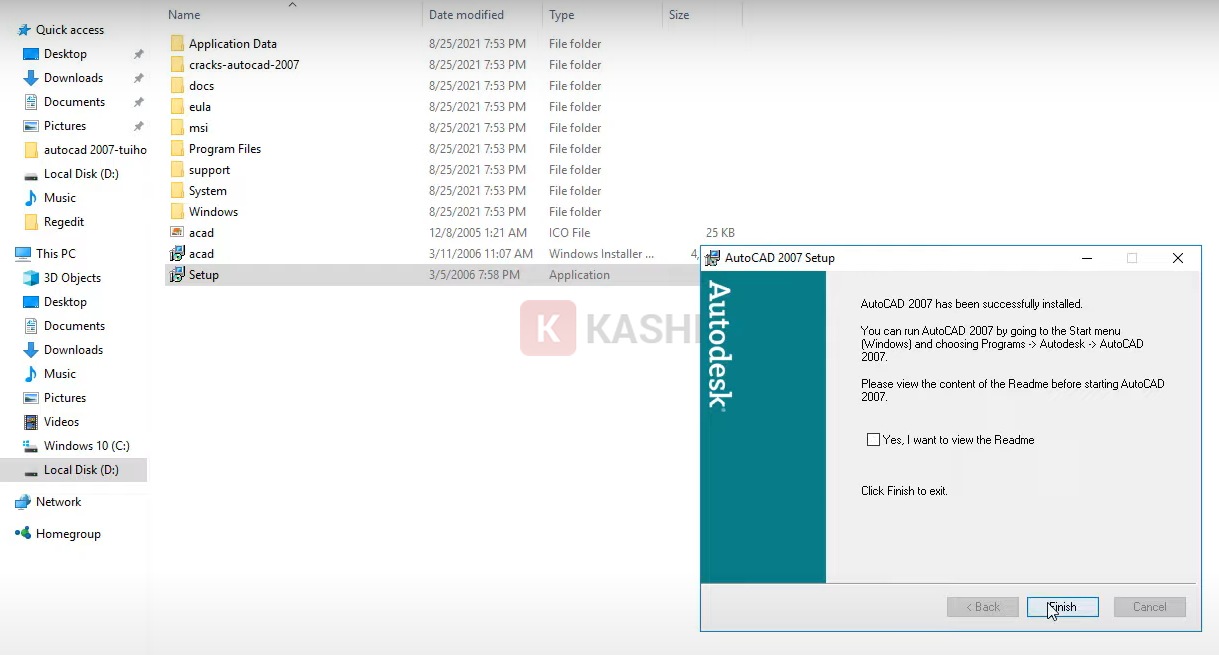This screenshot has height=655, width=1219.
Task: Select Local Disk (D:) under This PC
Action: [80, 470]
